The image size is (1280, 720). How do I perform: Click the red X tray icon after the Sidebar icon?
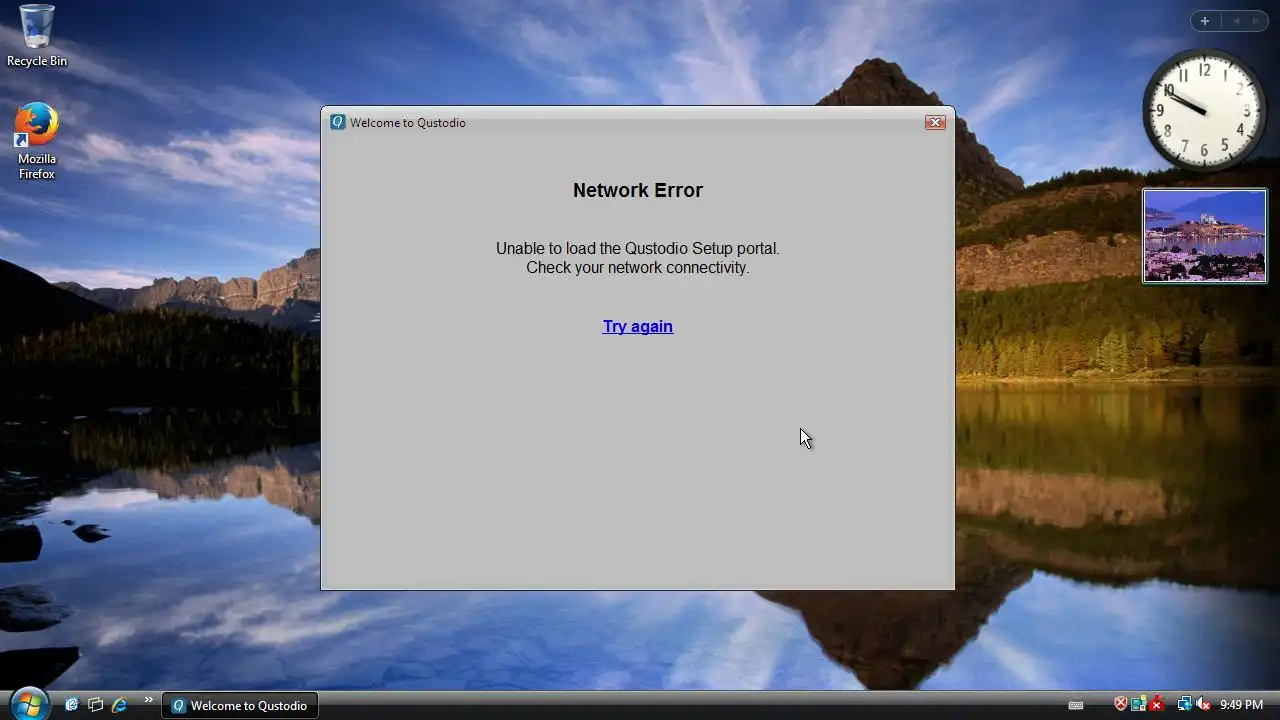coord(1157,704)
